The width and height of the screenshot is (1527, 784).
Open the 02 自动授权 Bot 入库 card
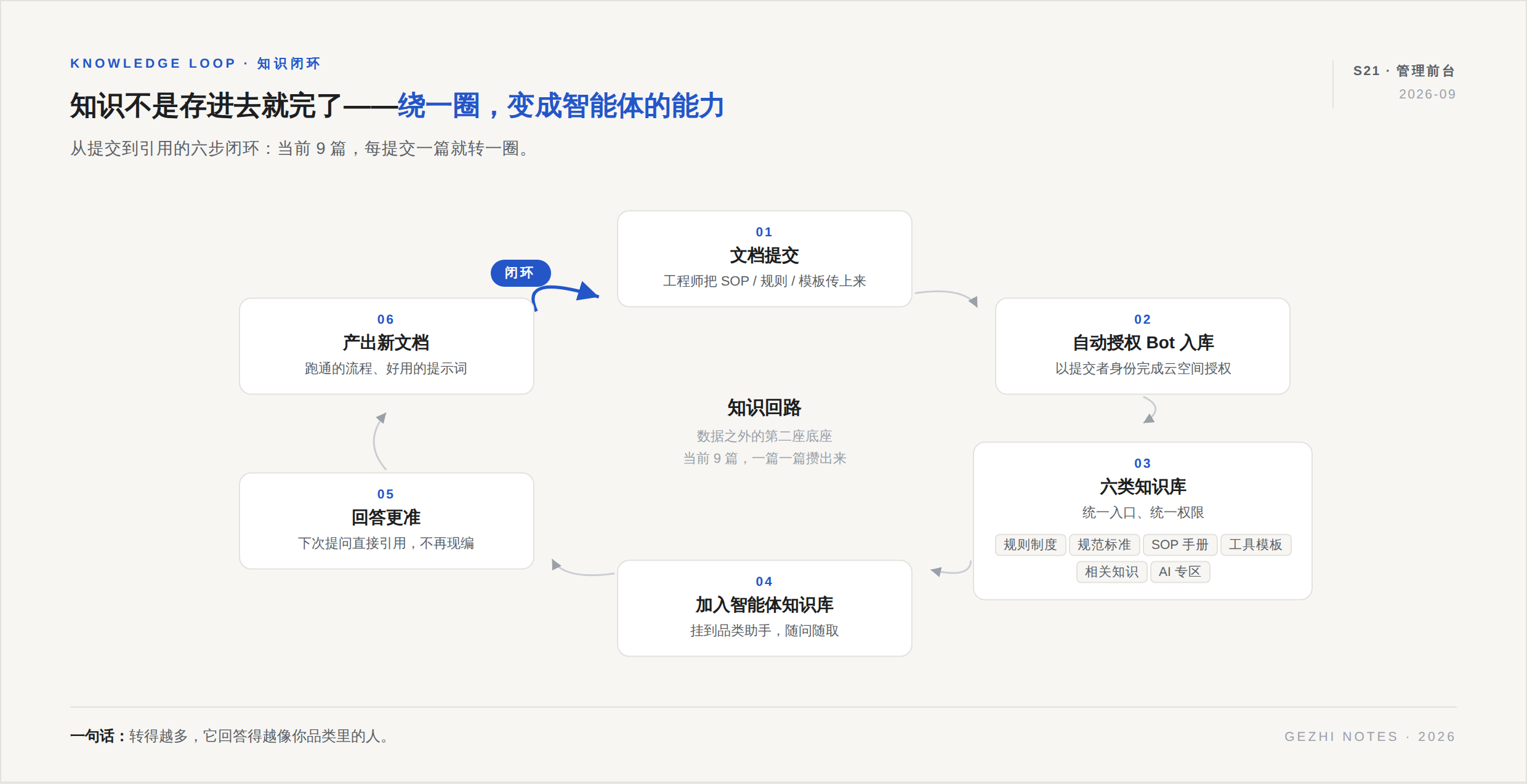(x=1142, y=346)
